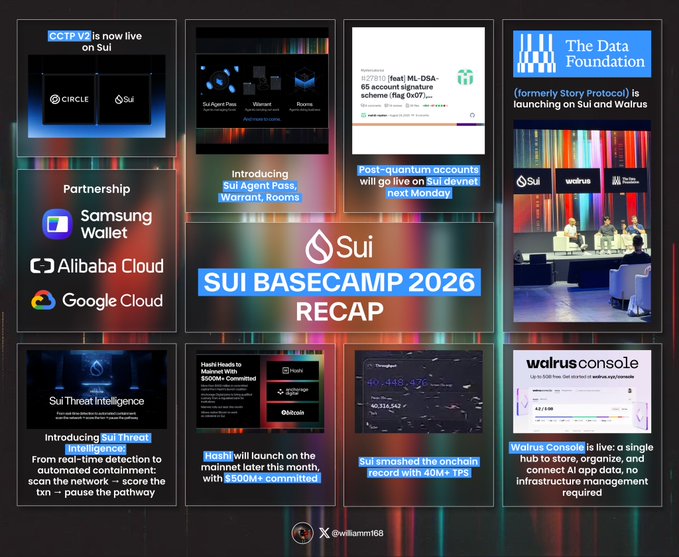Click the "Alibaba Cloud" text
The image size is (679, 557).
[x=110, y=266]
